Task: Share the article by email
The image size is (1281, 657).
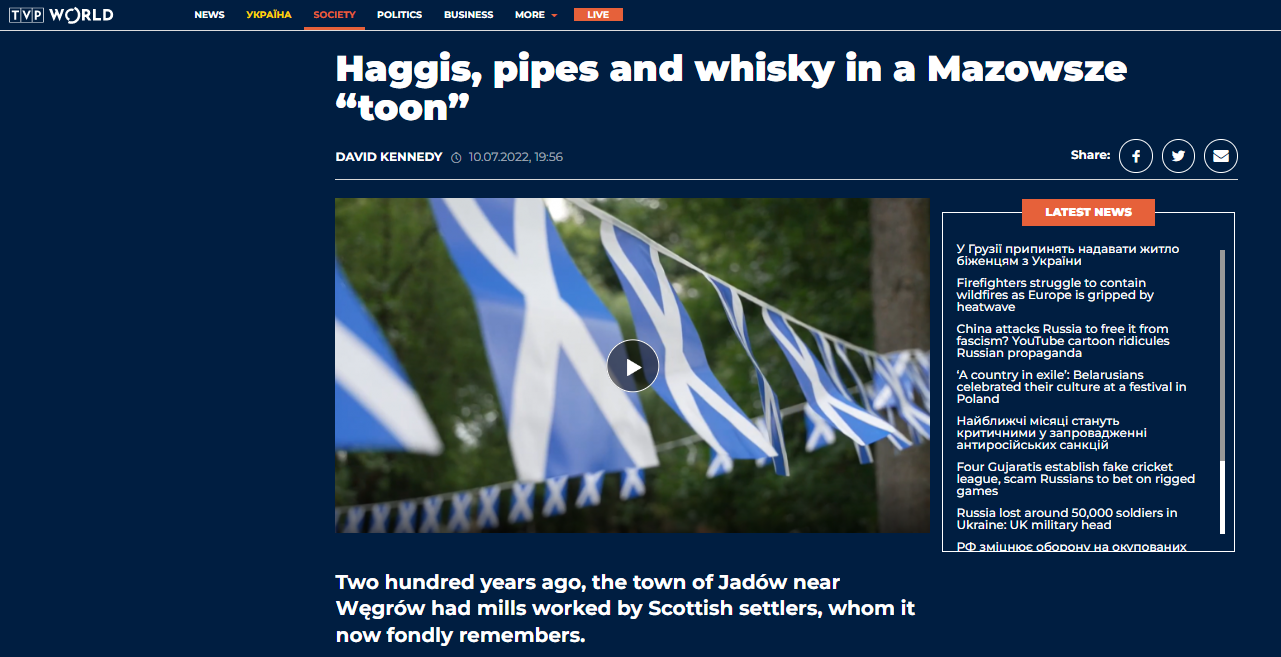Action: [x=1221, y=156]
